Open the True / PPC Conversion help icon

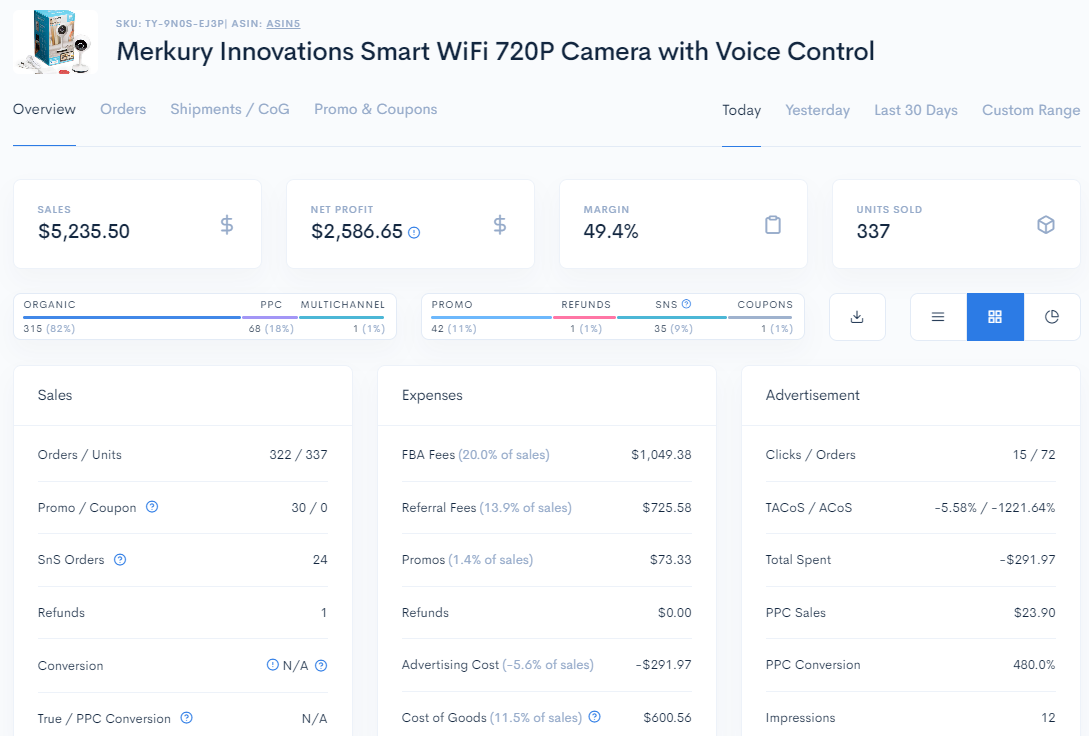click(187, 718)
